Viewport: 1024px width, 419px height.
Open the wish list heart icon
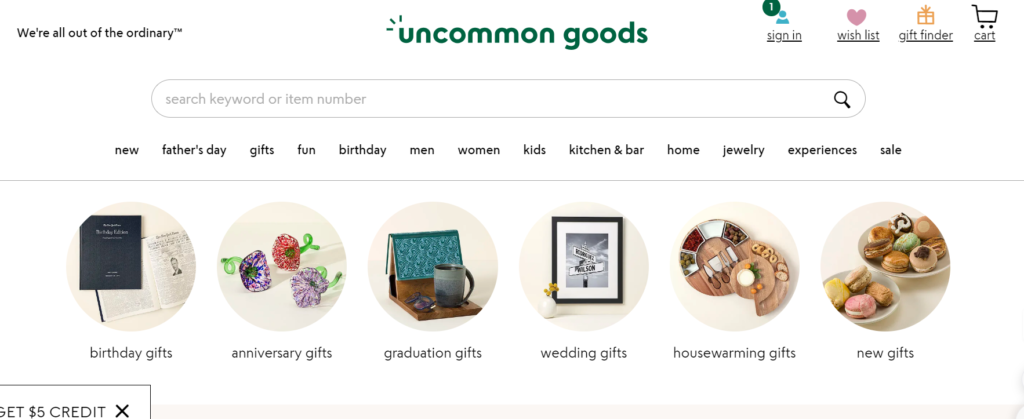coord(857,17)
